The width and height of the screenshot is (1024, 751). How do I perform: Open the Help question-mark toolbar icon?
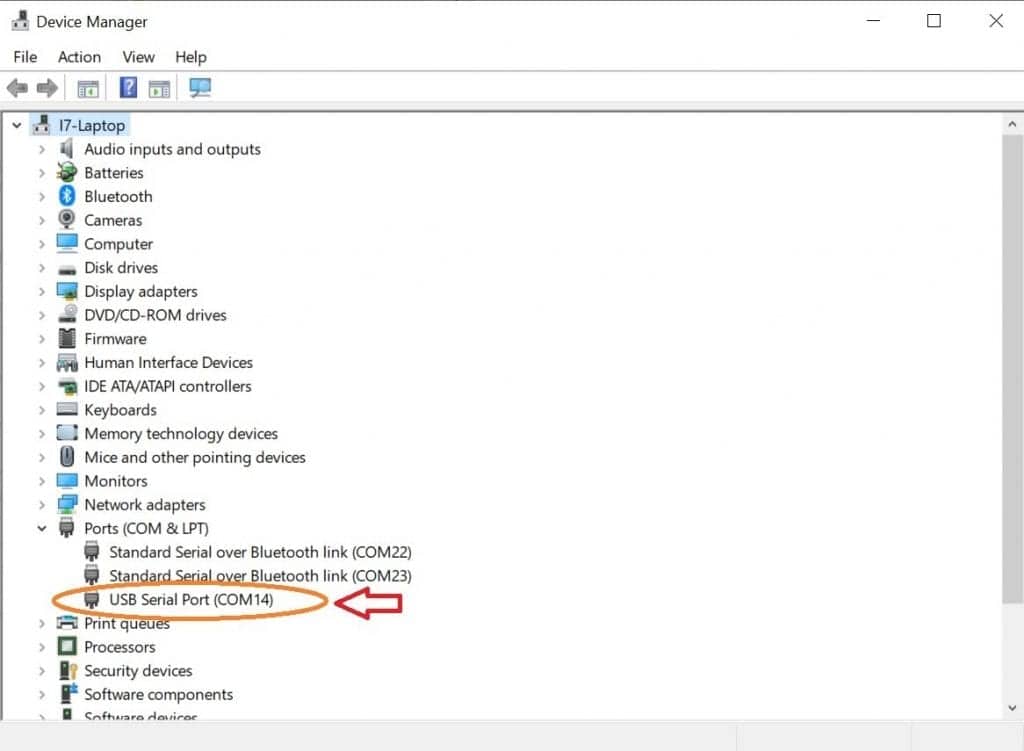[128, 88]
